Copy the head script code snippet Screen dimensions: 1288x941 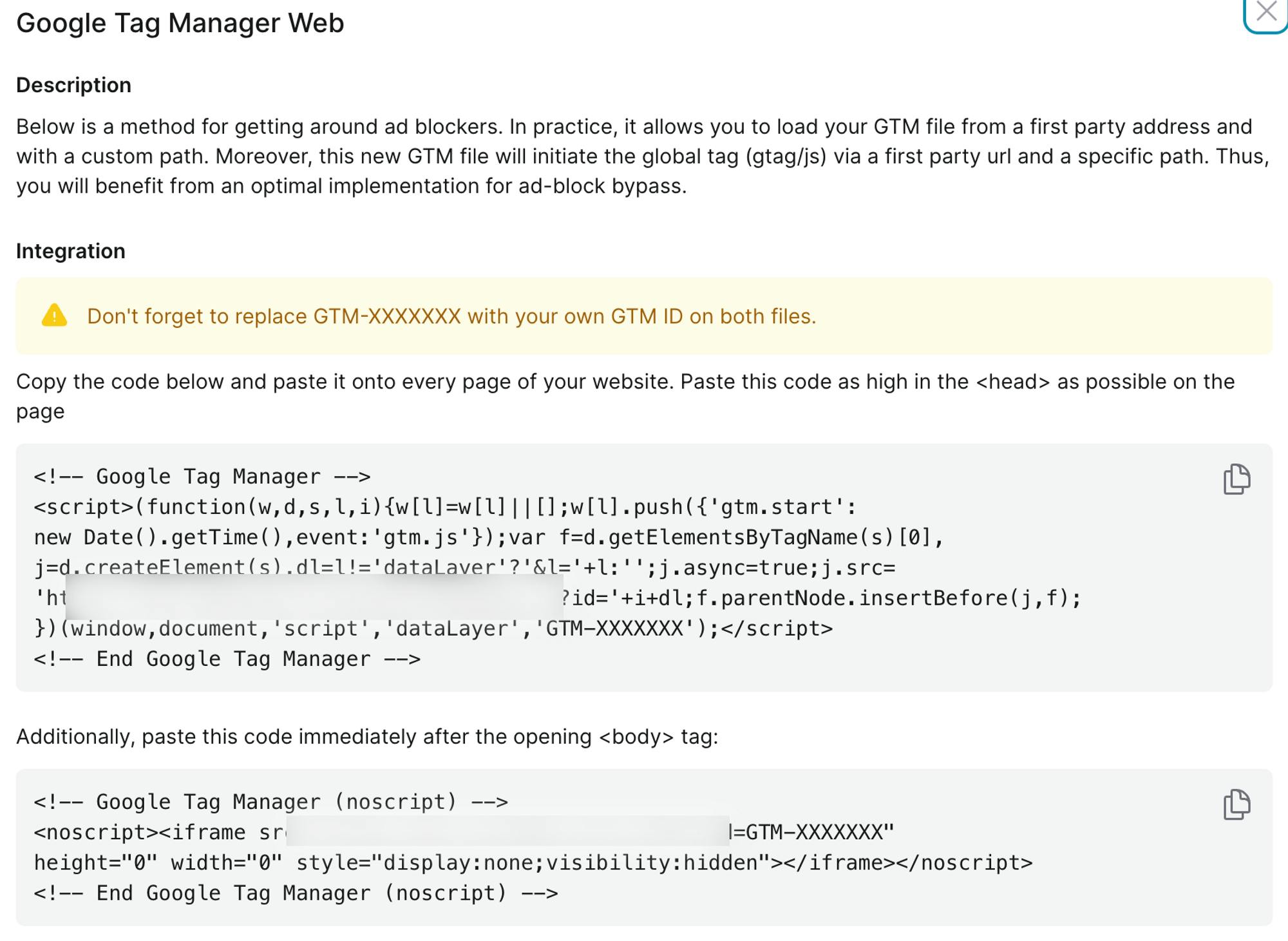pos(1236,479)
